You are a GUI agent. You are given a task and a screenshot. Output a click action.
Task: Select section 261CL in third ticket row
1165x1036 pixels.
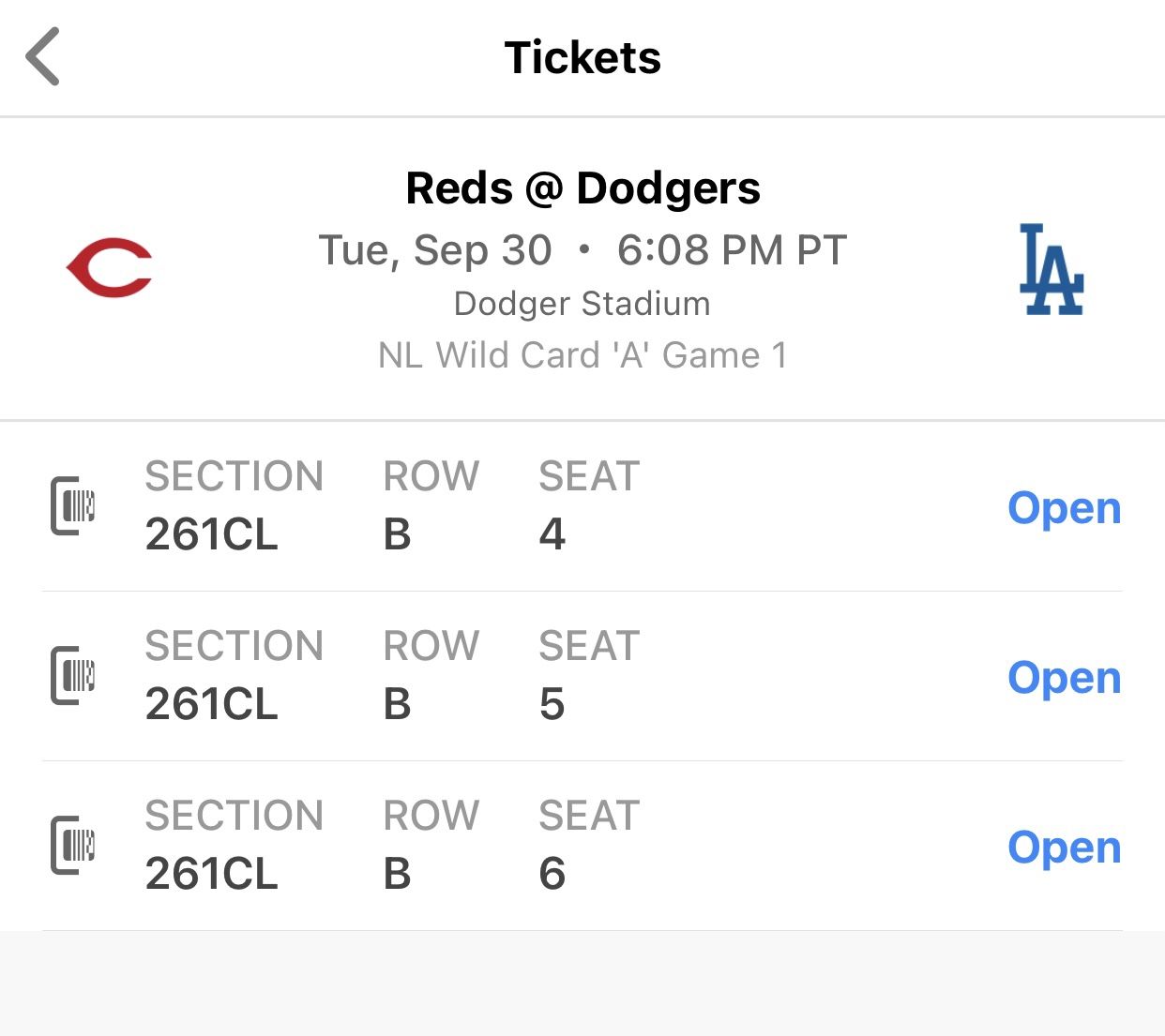point(212,874)
